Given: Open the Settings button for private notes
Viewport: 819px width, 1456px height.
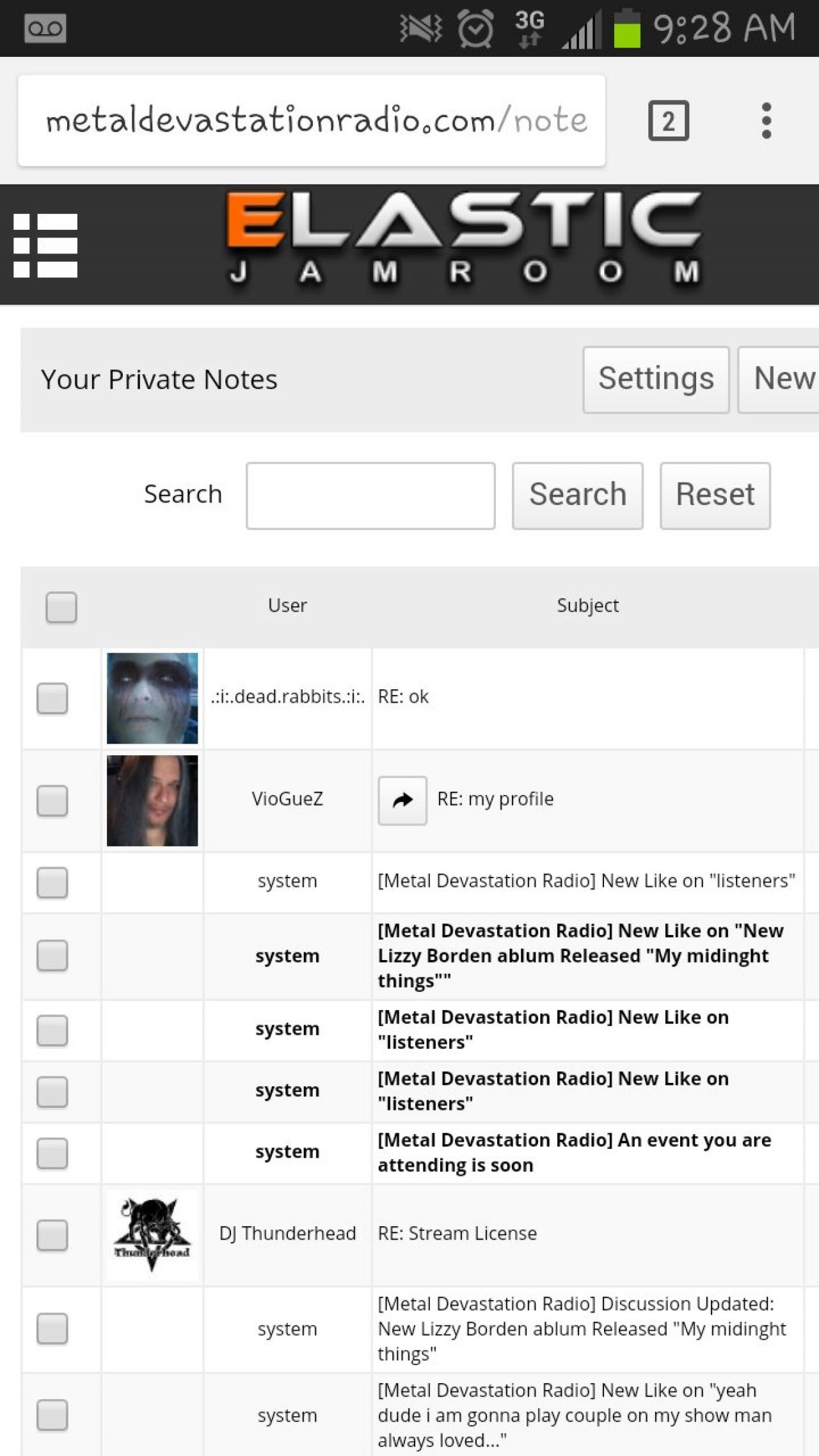Looking at the screenshot, I should click(x=656, y=380).
